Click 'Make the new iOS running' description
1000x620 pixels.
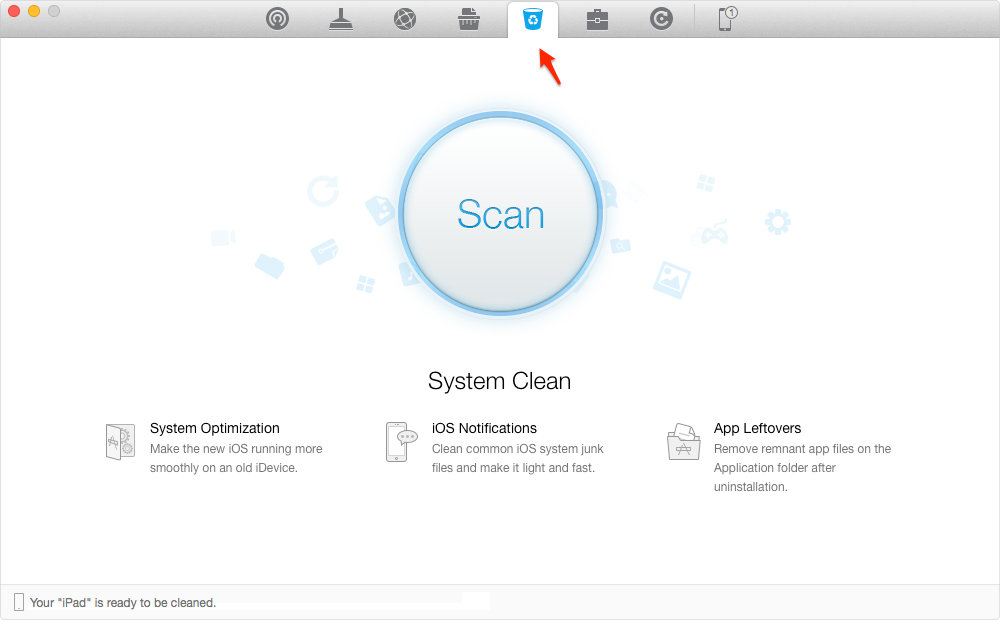point(236,458)
